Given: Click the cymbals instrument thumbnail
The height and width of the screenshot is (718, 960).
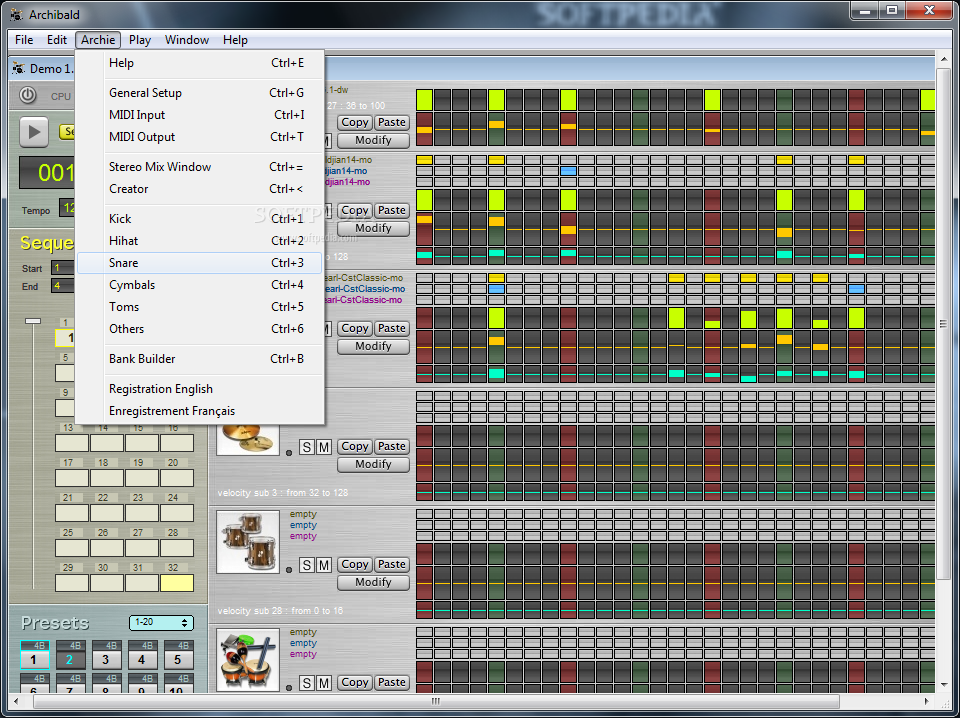Looking at the screenshot, I should 248,439.
